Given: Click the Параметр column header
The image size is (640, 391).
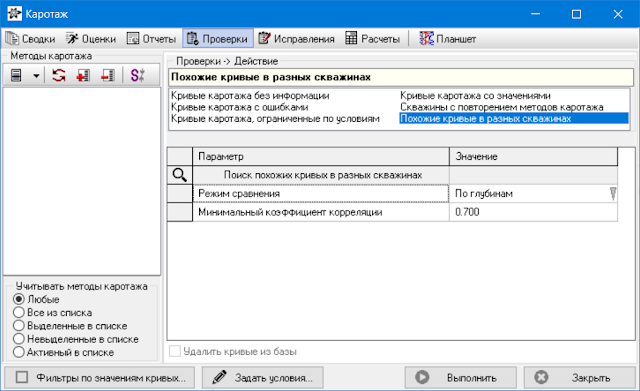Looking at the screenshot, I should click(320, 157).
